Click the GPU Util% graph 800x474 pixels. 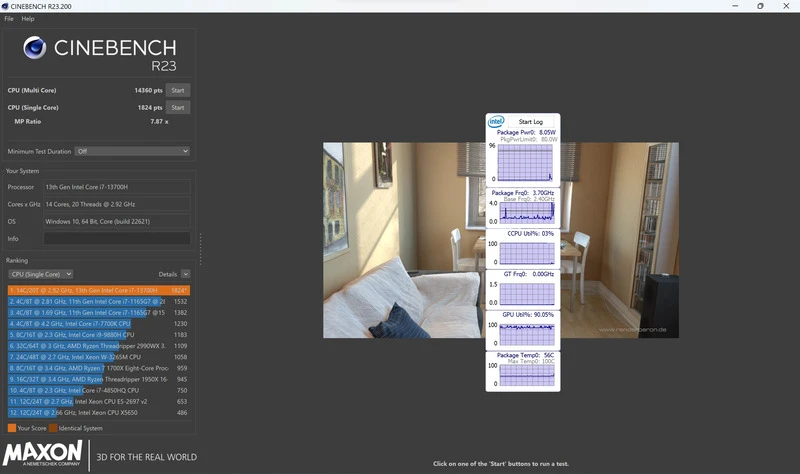[x=527, y=335]
